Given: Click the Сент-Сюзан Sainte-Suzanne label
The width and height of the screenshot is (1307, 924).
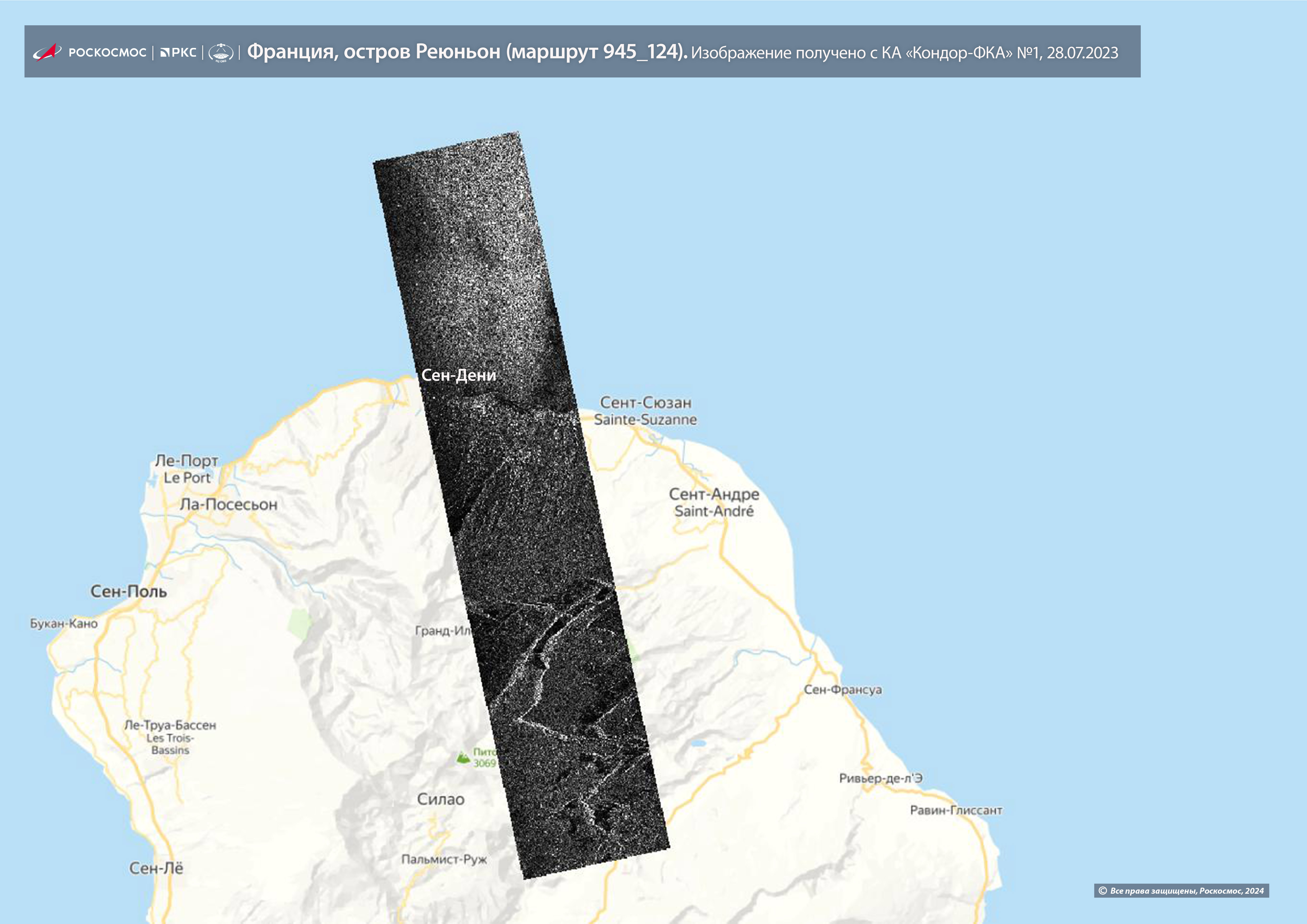Looking at the screenshot, I should coord(645,410).
